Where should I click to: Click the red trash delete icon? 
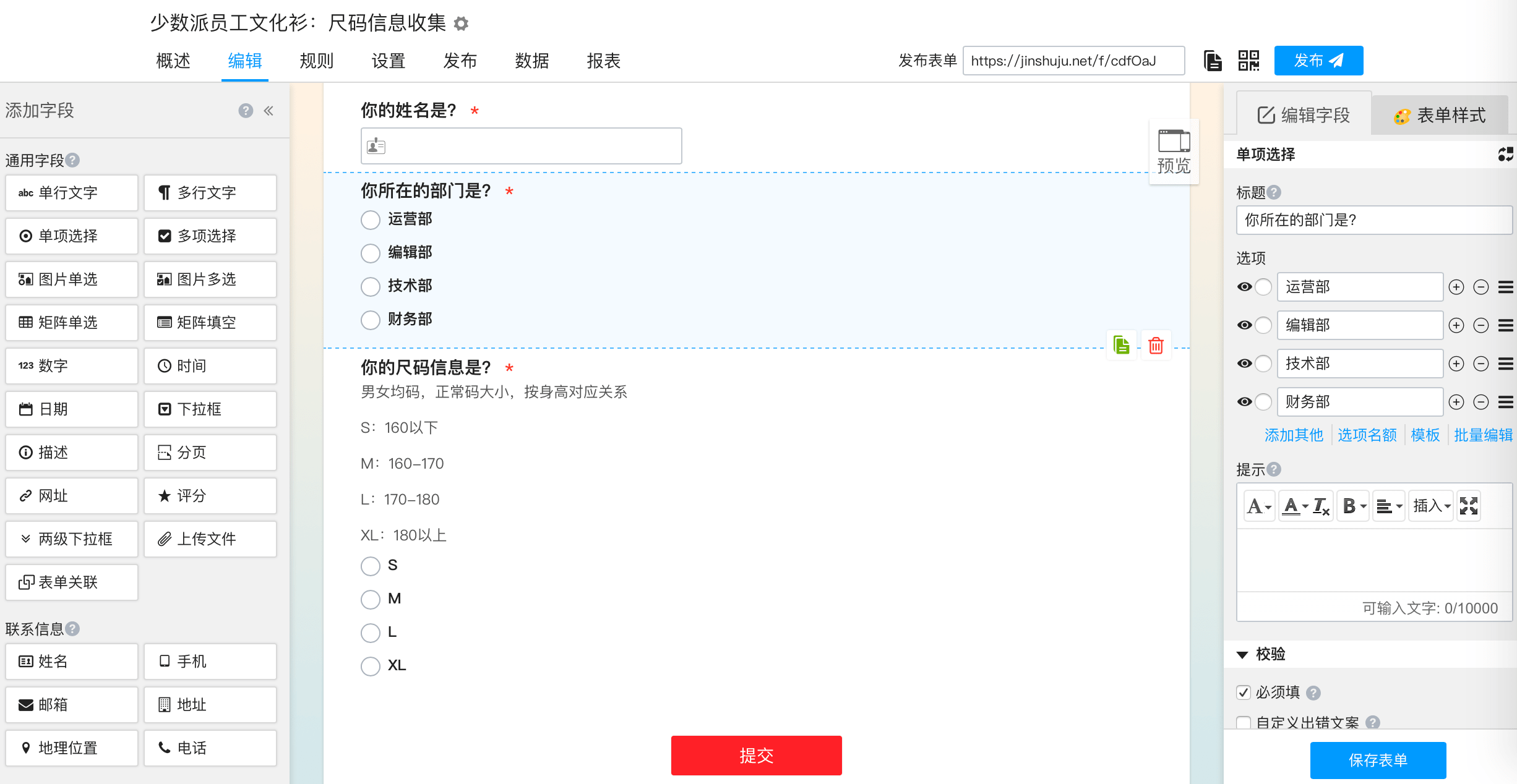coord(1156,345)
